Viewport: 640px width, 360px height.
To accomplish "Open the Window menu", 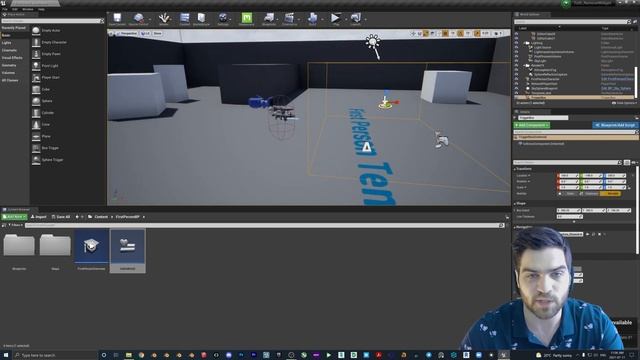I will [x=28, y=9].
